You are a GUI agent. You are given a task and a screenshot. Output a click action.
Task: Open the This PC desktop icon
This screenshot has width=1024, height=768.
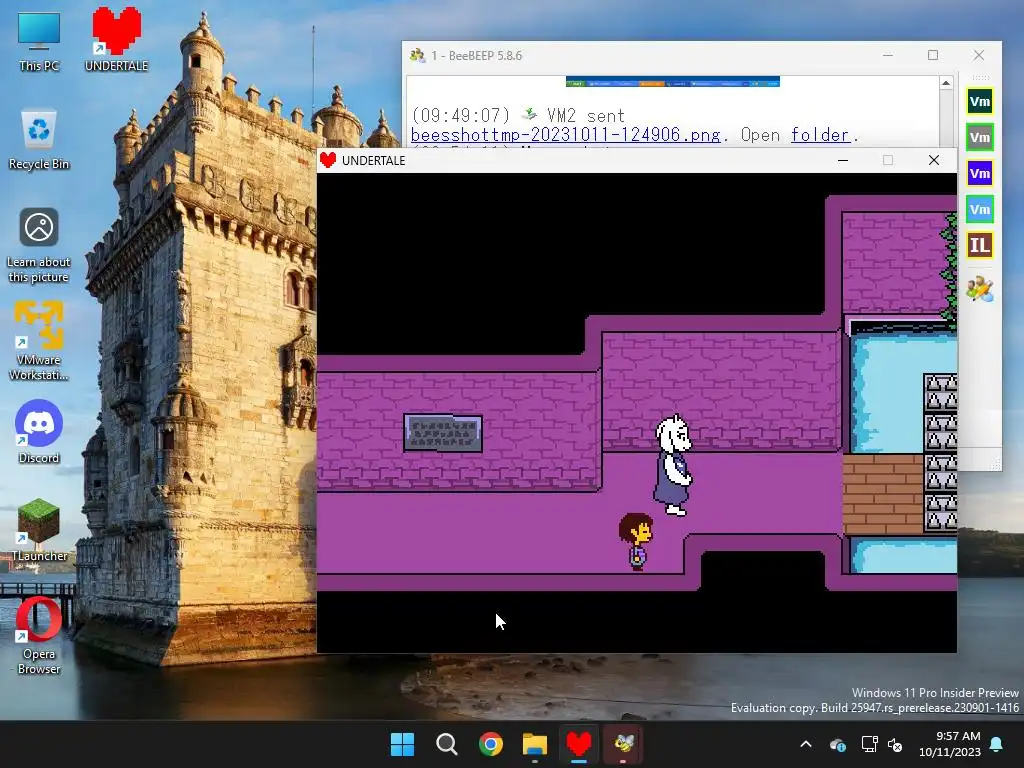coord(39,40)
